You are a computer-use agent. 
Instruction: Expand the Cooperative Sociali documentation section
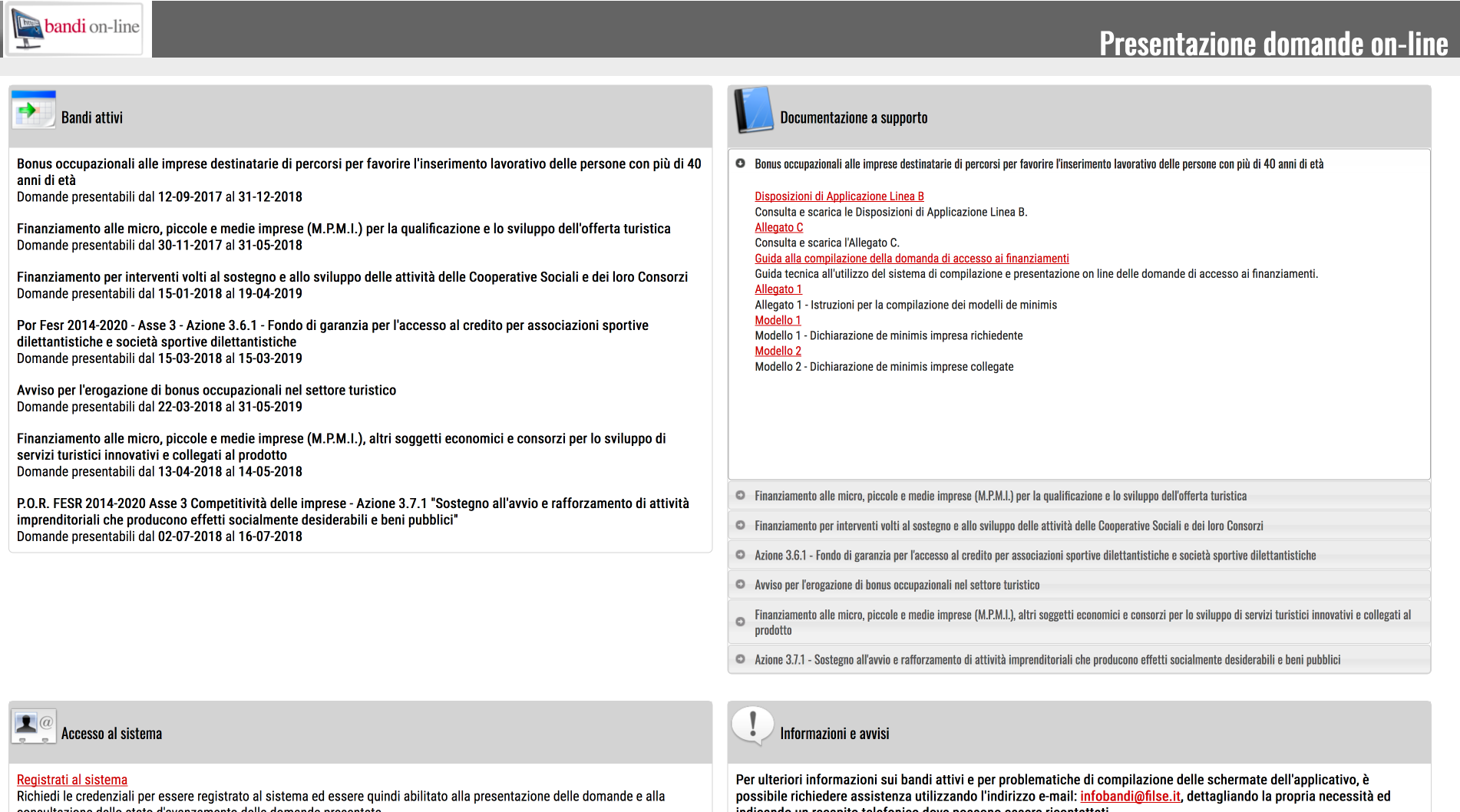click(x=1008, y=526)
